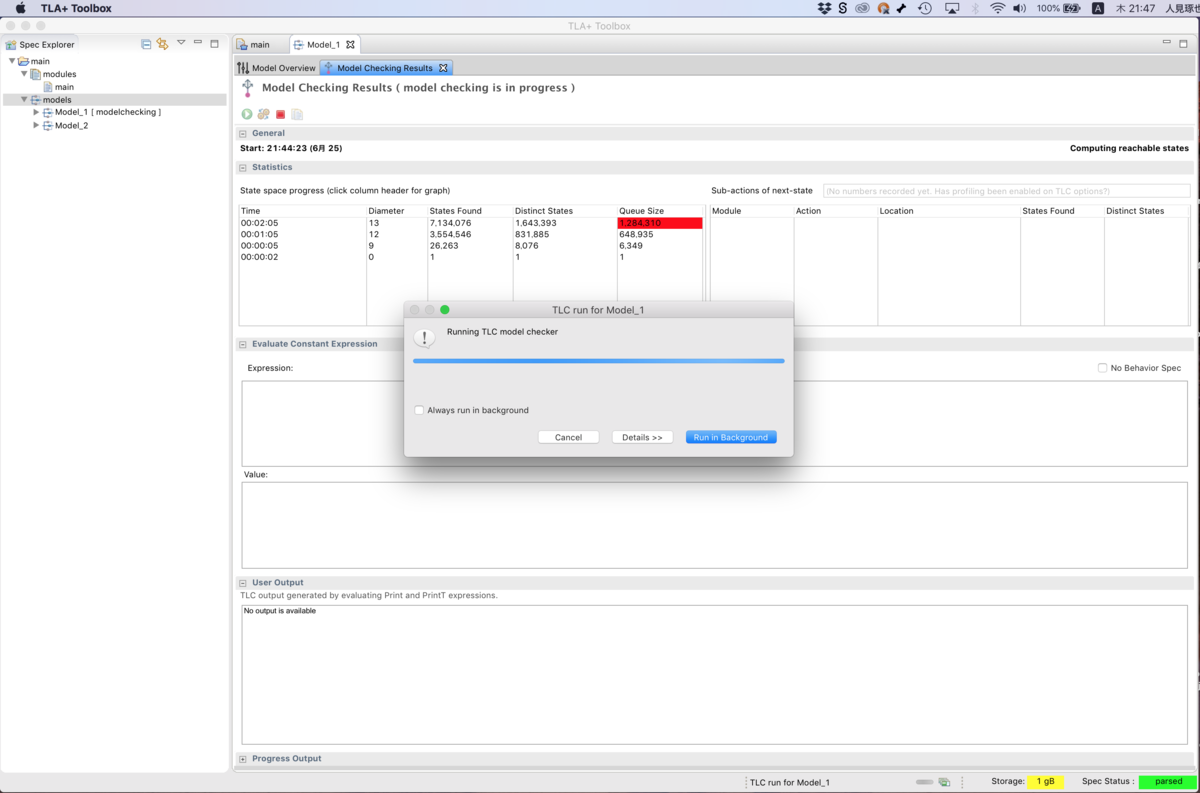Click the Details >> button

click(642, 437)
